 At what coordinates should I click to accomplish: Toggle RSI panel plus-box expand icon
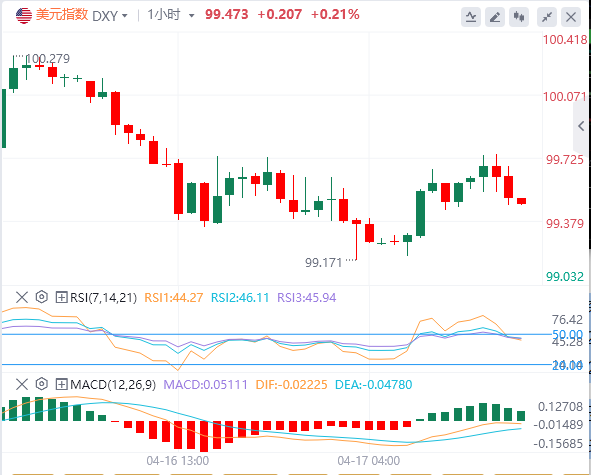(x=61, y=297)
